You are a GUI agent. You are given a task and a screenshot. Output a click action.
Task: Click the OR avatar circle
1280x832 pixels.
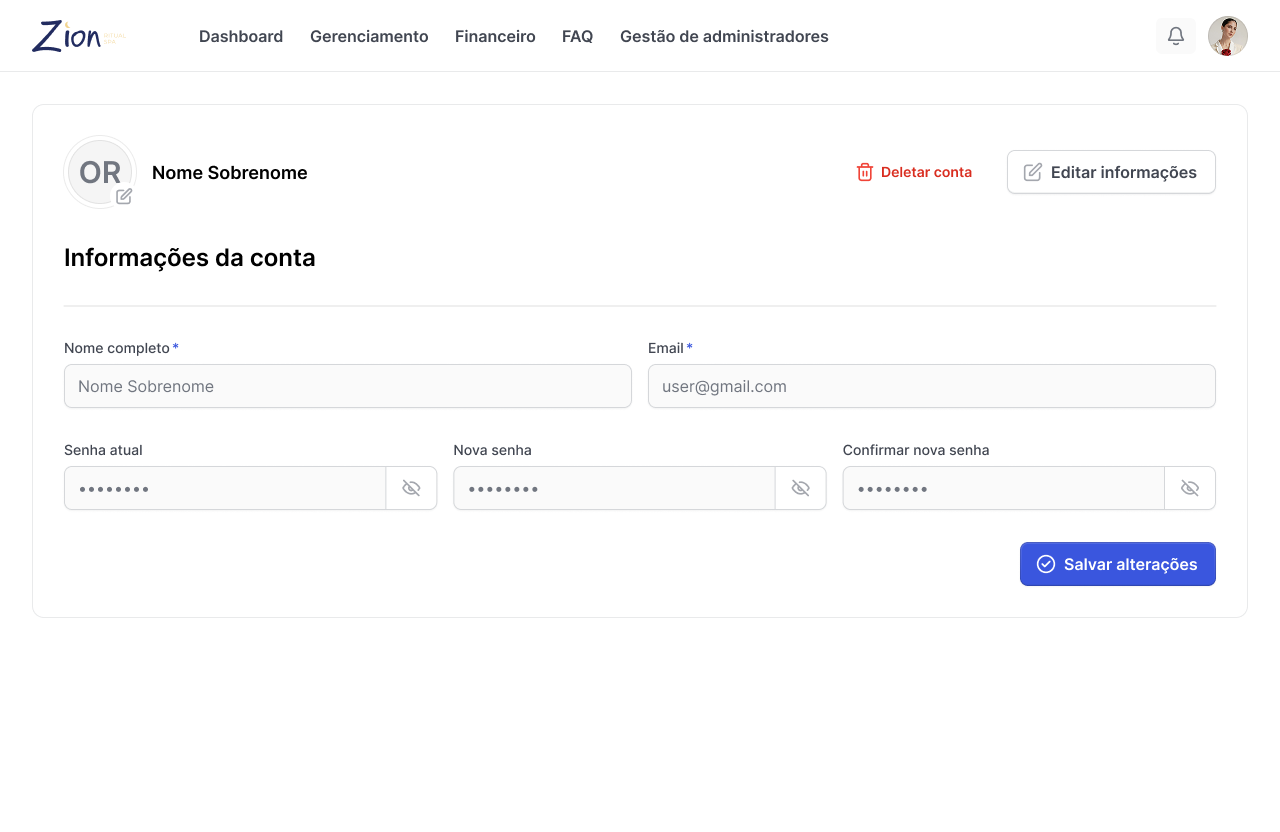tap(99, 171)
